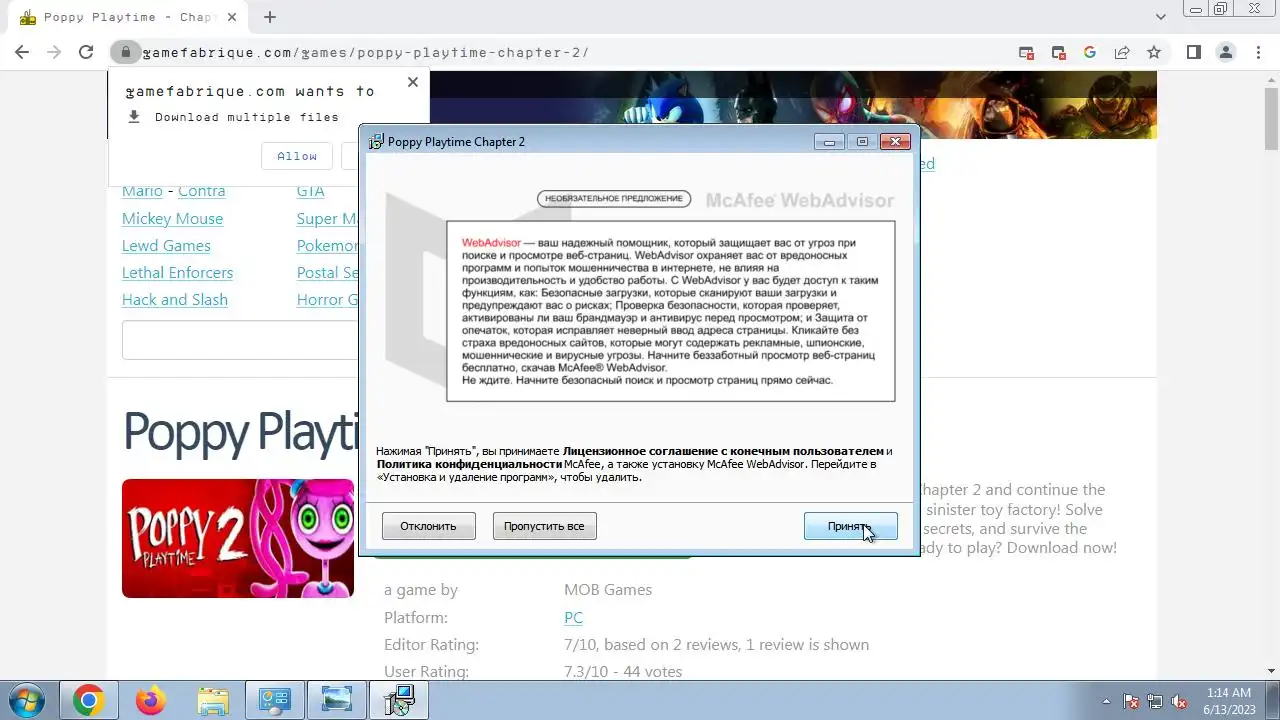The image size is (1280, 720).
Task: Open the Windows Start menu
Action: [25, 700]
